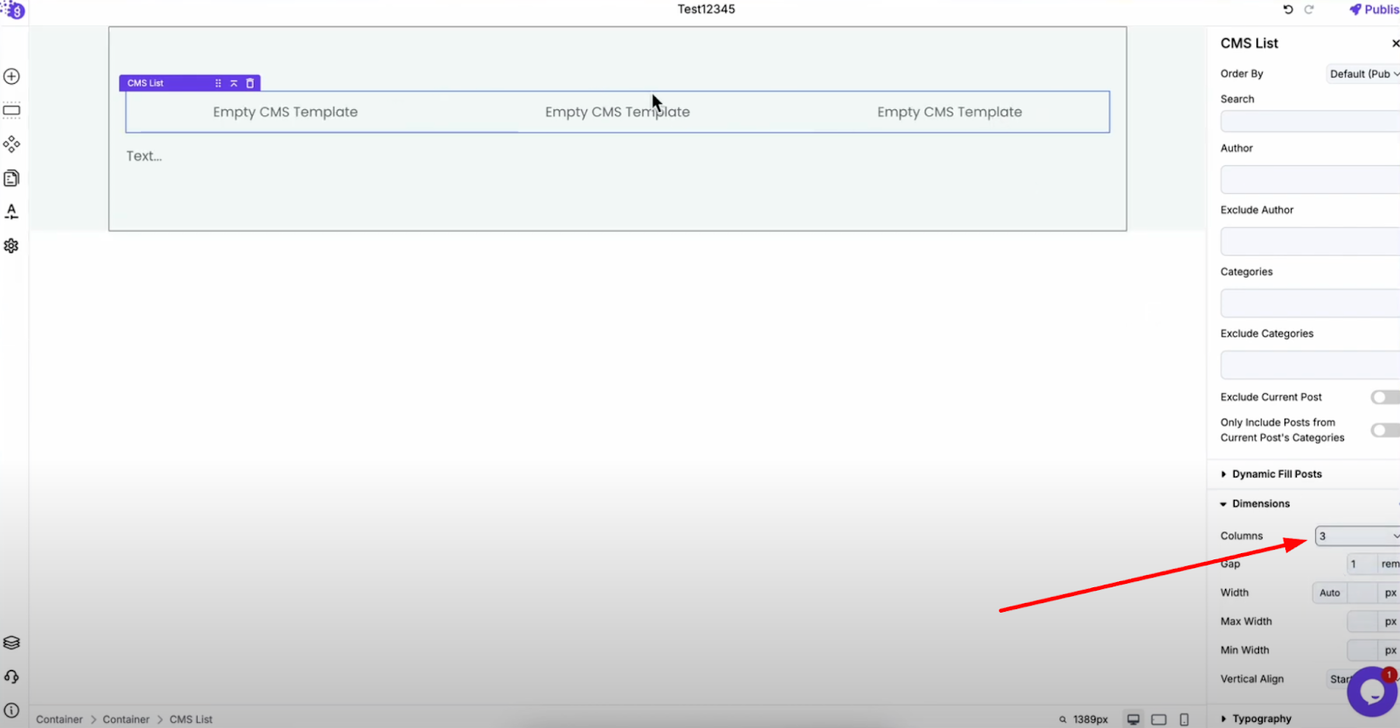The width and height of the screenshot is (1400, 728).
Task: Click the root Container breadcrumb
Action: coord(59,719)
